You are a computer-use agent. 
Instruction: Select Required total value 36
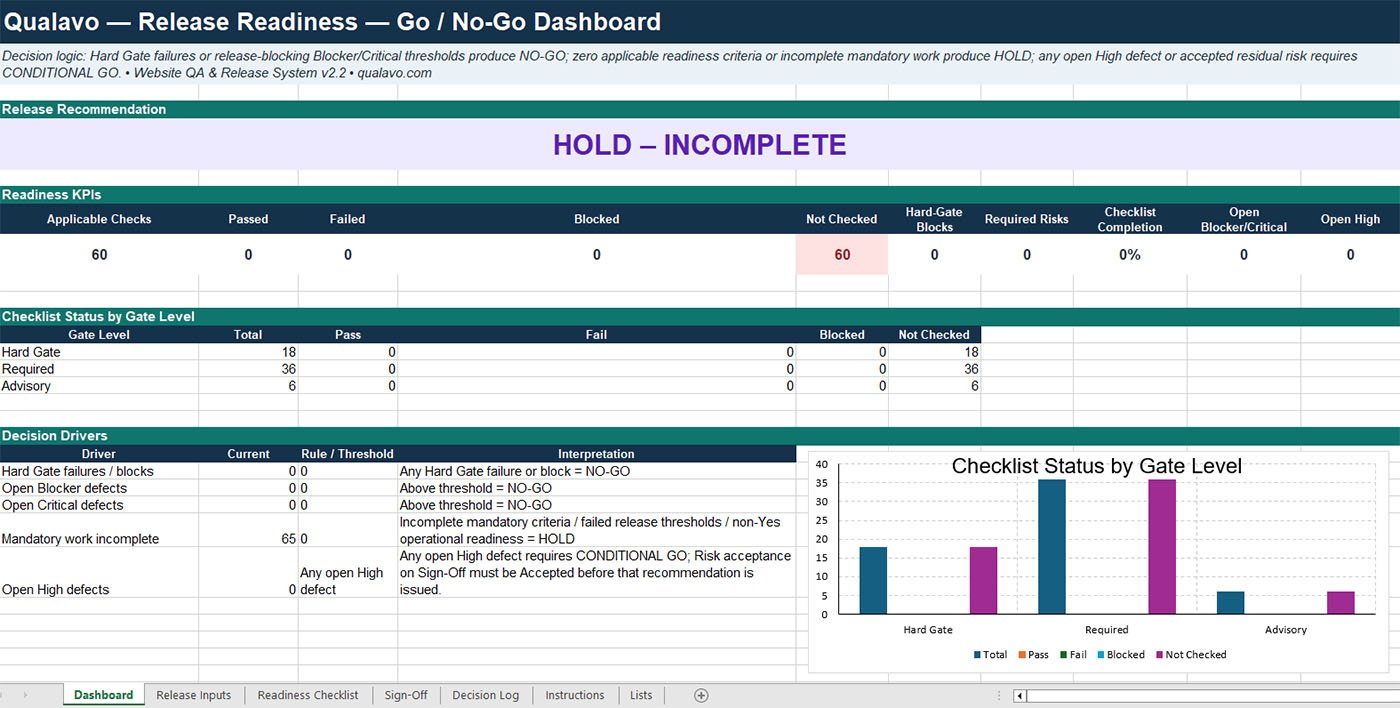(x=248, y=369)
